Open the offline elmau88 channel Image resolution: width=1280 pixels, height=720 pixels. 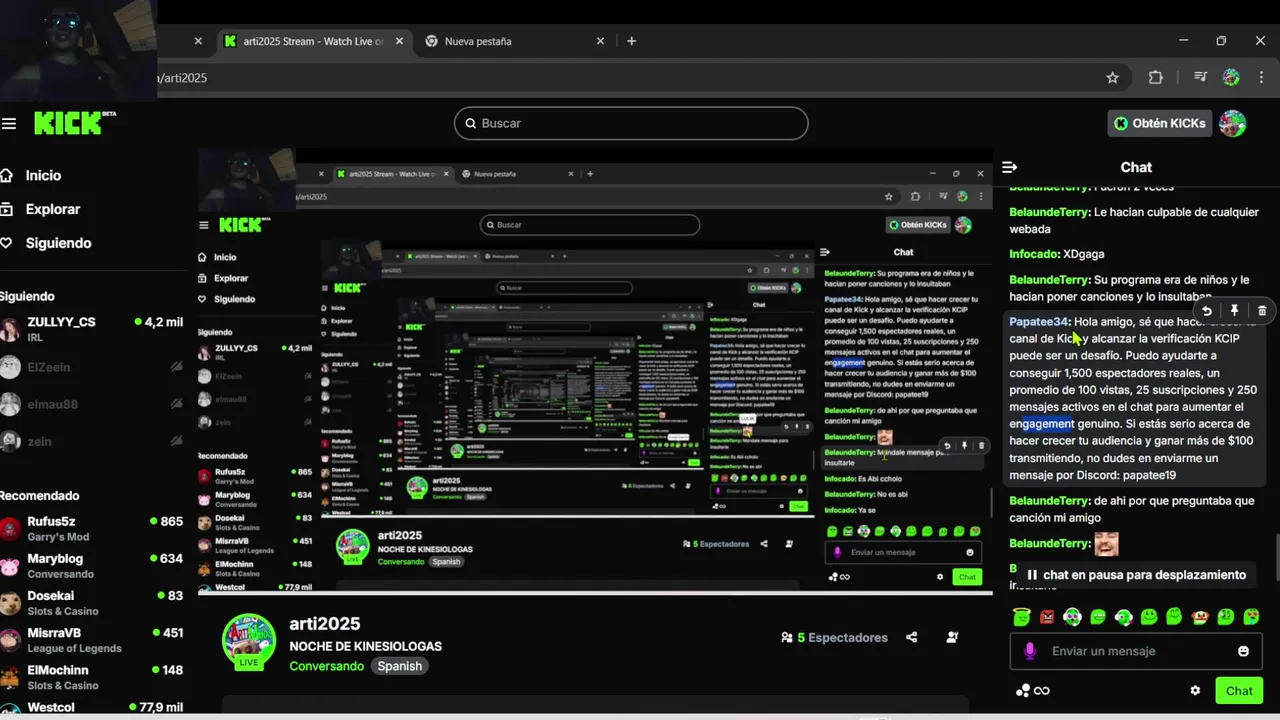tap(92, 404)
